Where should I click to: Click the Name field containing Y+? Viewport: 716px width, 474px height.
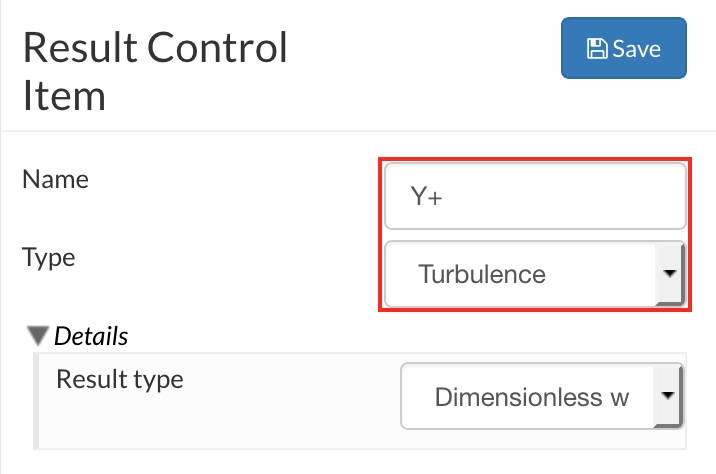534,197
